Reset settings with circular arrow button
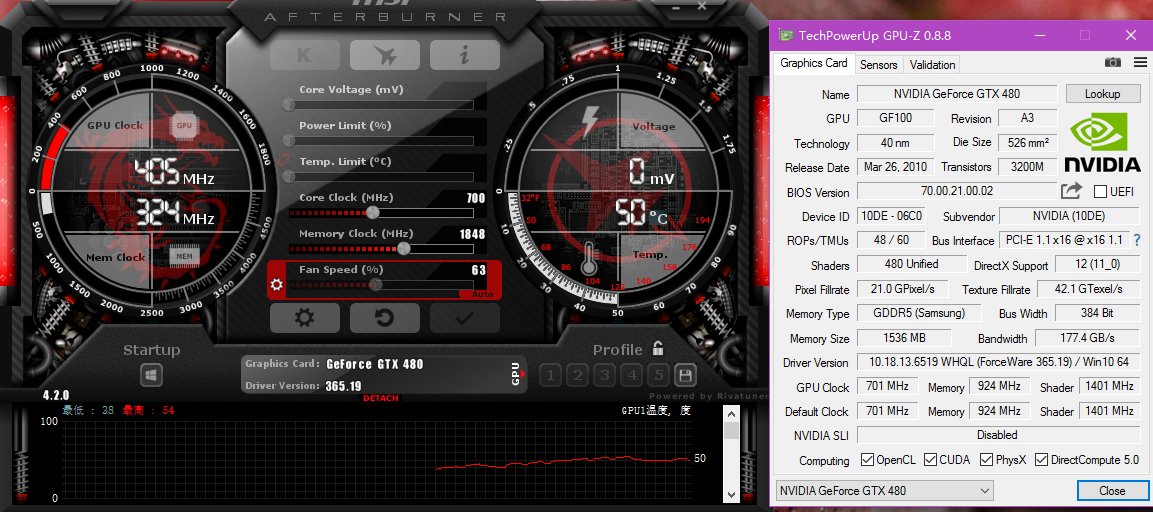The width and height of the screenshot is (1153, 512). 385,318
